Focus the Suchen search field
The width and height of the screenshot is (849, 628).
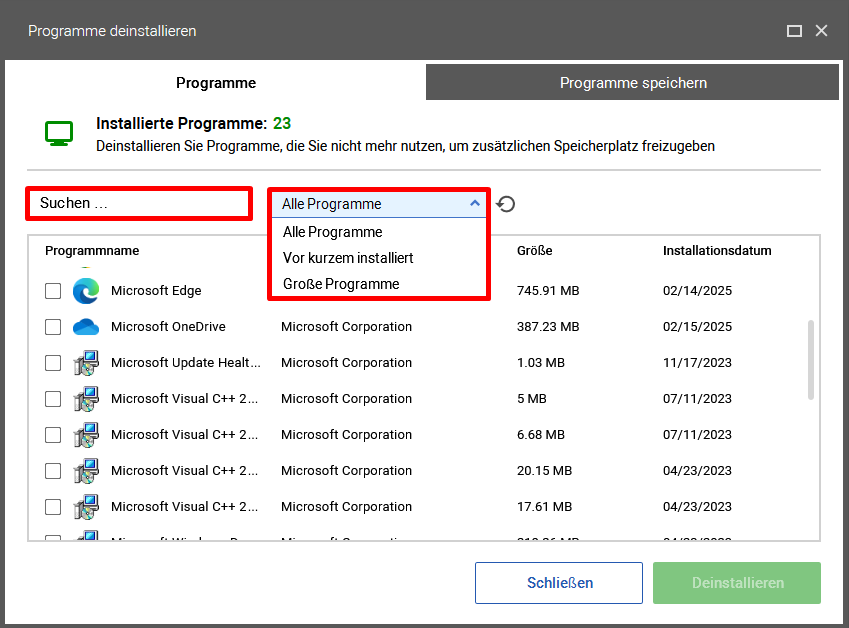pos(139,204)
